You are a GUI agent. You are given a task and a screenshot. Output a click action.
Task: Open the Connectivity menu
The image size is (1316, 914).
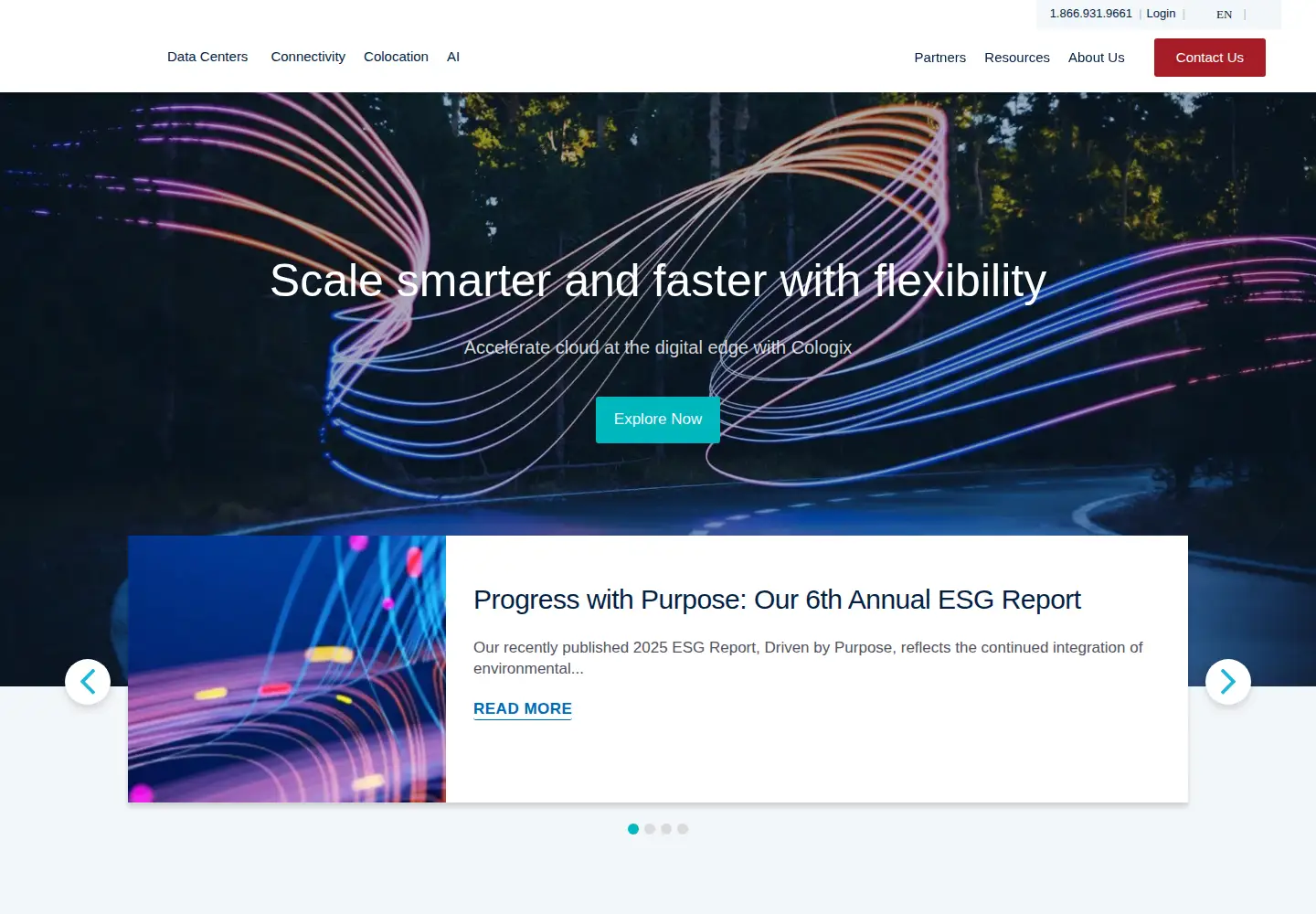click(308, 57)
